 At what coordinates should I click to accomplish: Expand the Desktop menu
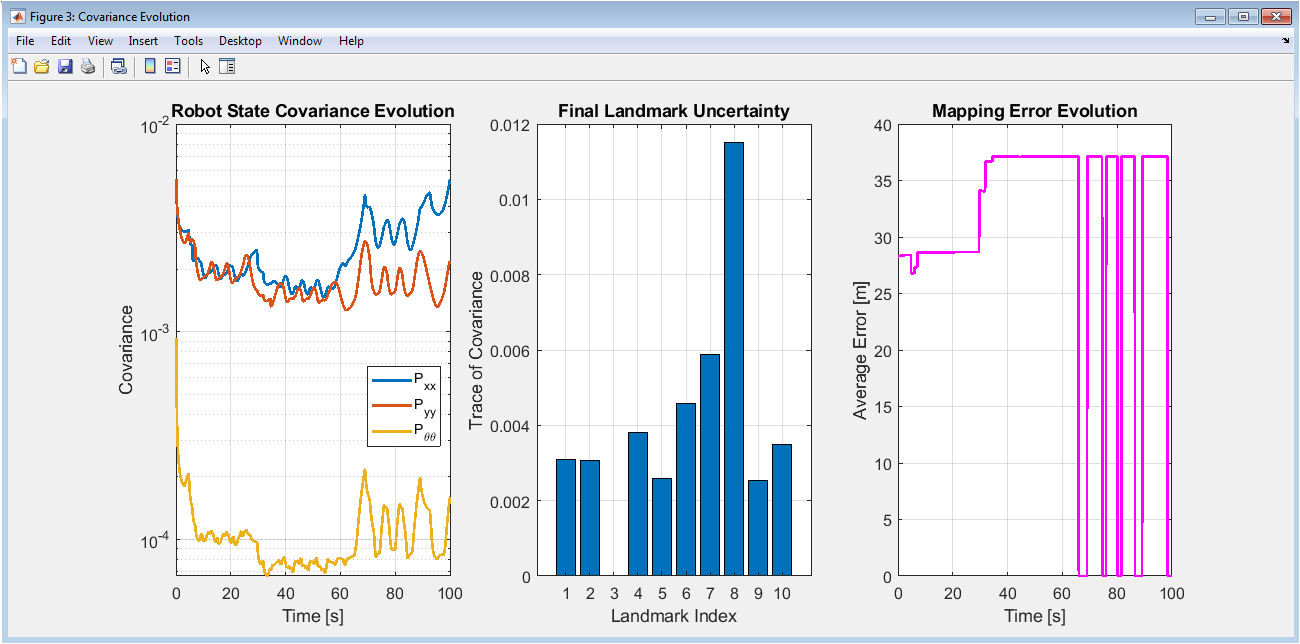click(240, 41)
